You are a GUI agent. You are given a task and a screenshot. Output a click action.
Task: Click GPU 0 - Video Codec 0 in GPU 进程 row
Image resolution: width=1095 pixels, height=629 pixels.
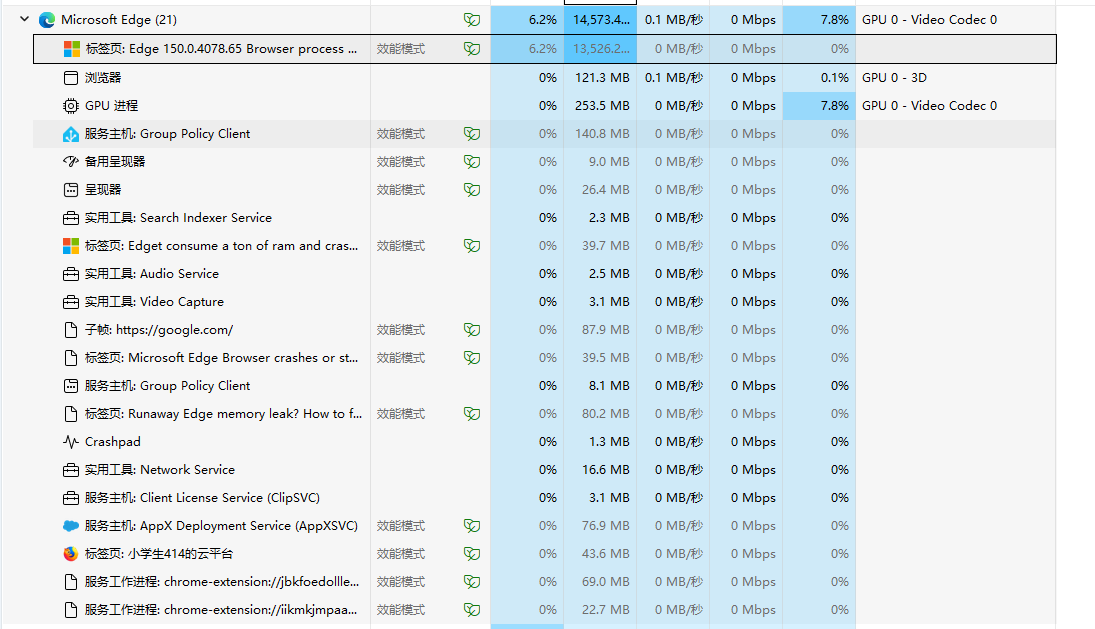pos(929,105)
